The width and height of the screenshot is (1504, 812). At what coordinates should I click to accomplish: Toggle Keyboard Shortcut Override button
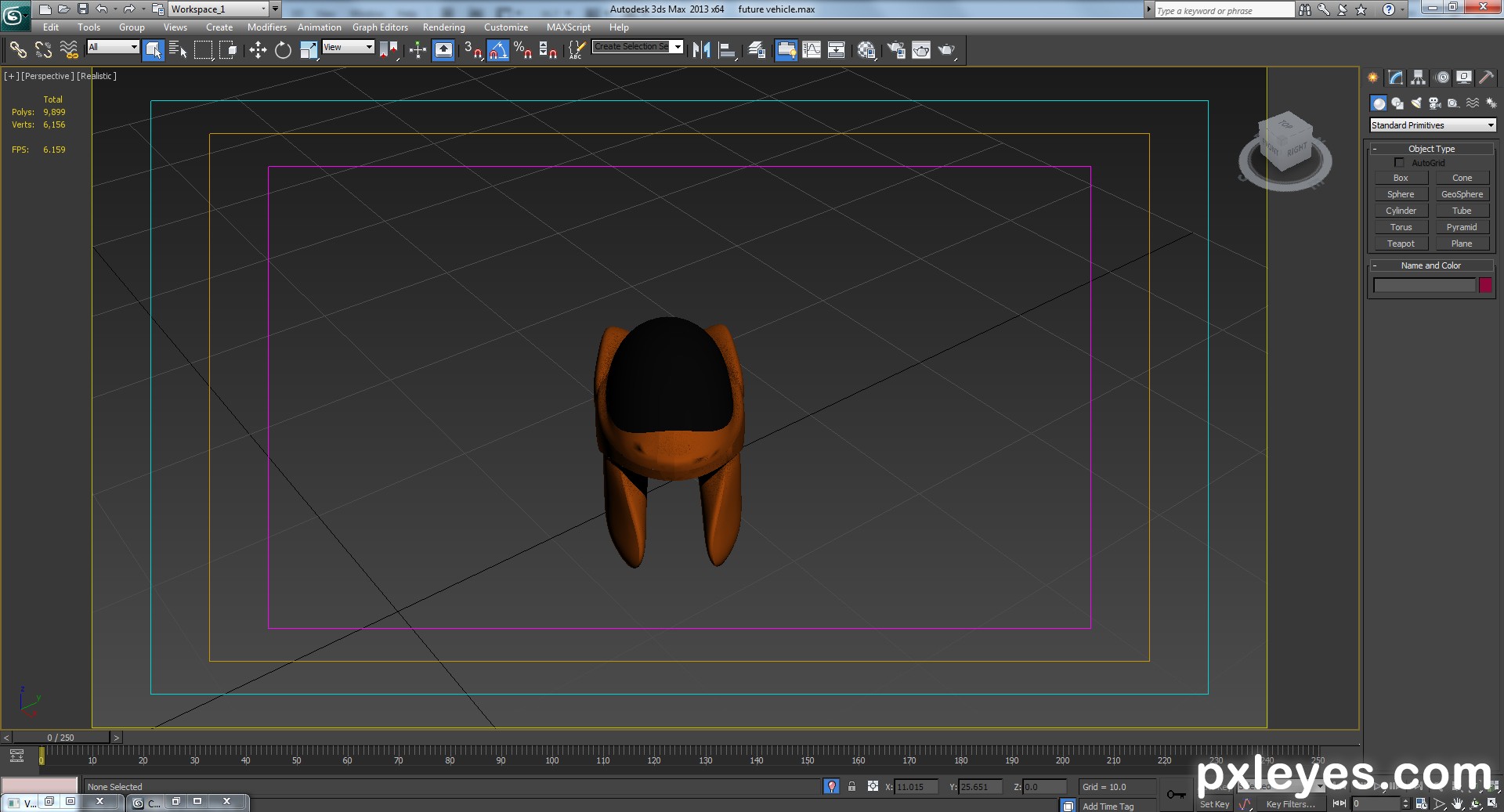pos(443,50)
